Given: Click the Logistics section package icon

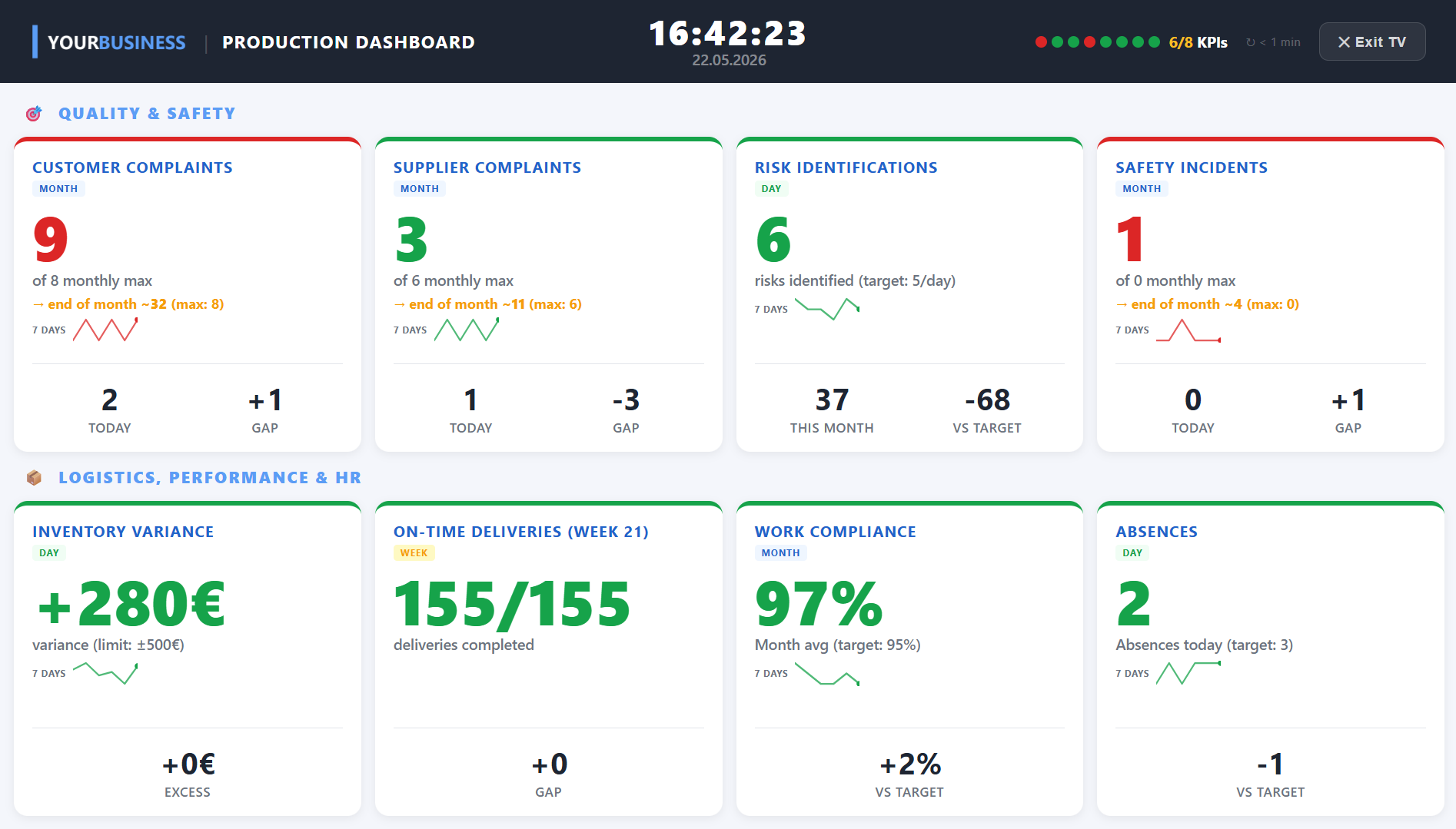Looking at the screenshot, I should click(34, 478).
